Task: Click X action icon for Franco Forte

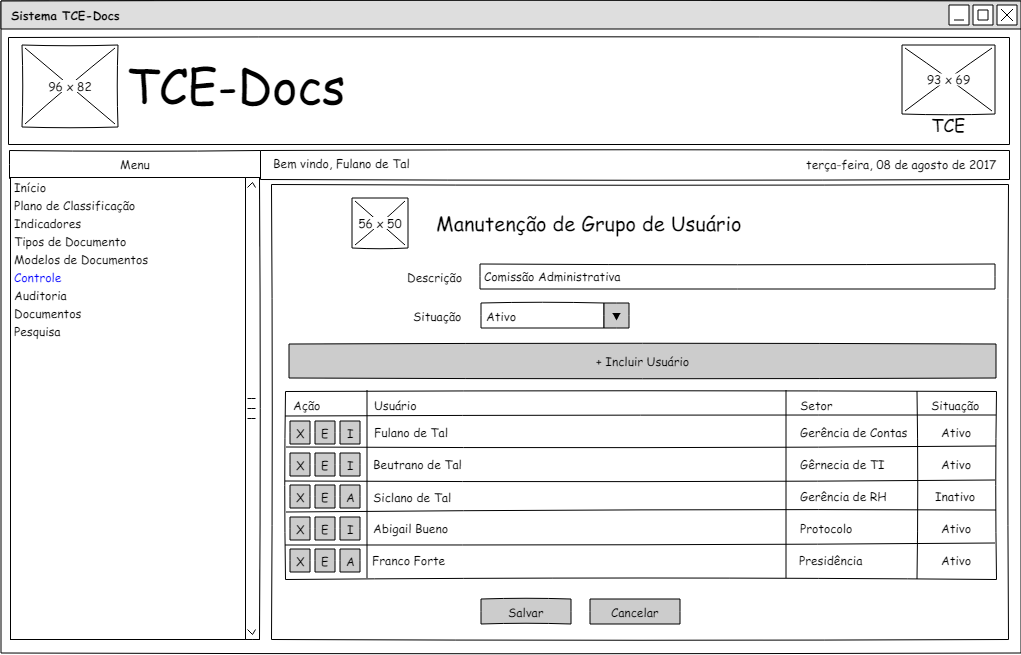Action: pyautogui.click(x=300, y=561)
